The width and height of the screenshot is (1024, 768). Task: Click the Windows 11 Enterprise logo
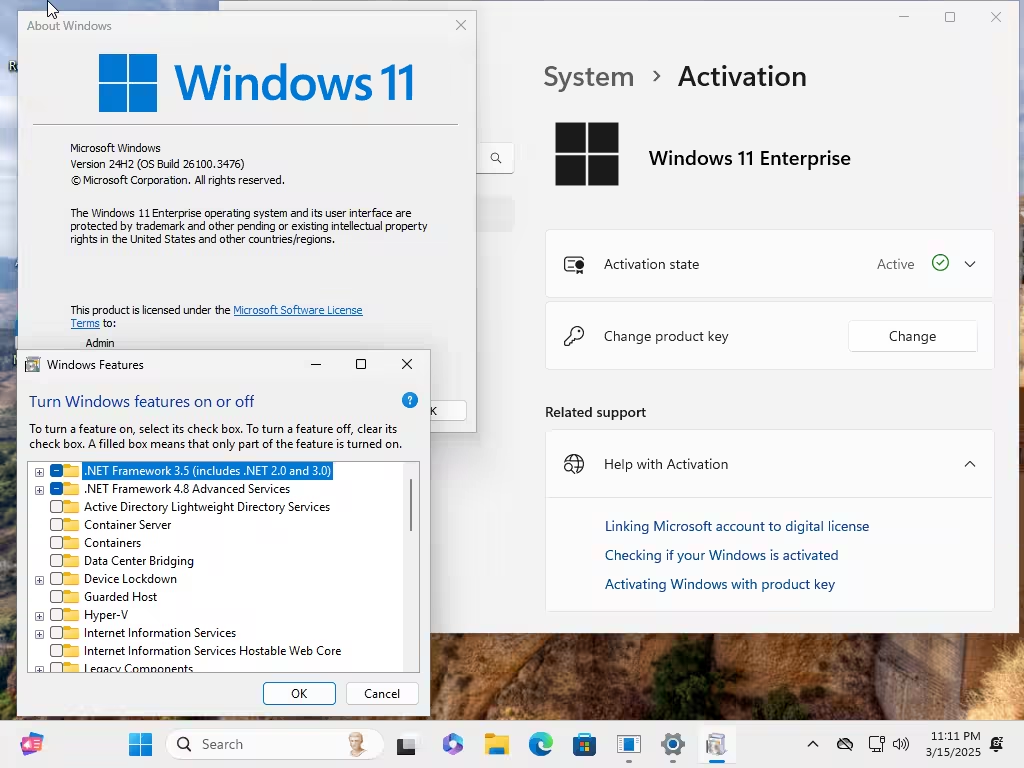tap(586, 154)
